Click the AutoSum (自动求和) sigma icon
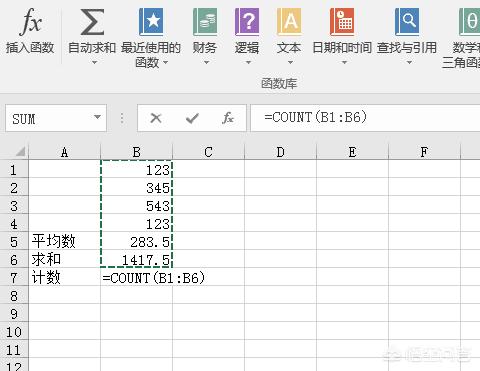The width and height of the screenshot is (480, 371). click(x=92, y=22)
